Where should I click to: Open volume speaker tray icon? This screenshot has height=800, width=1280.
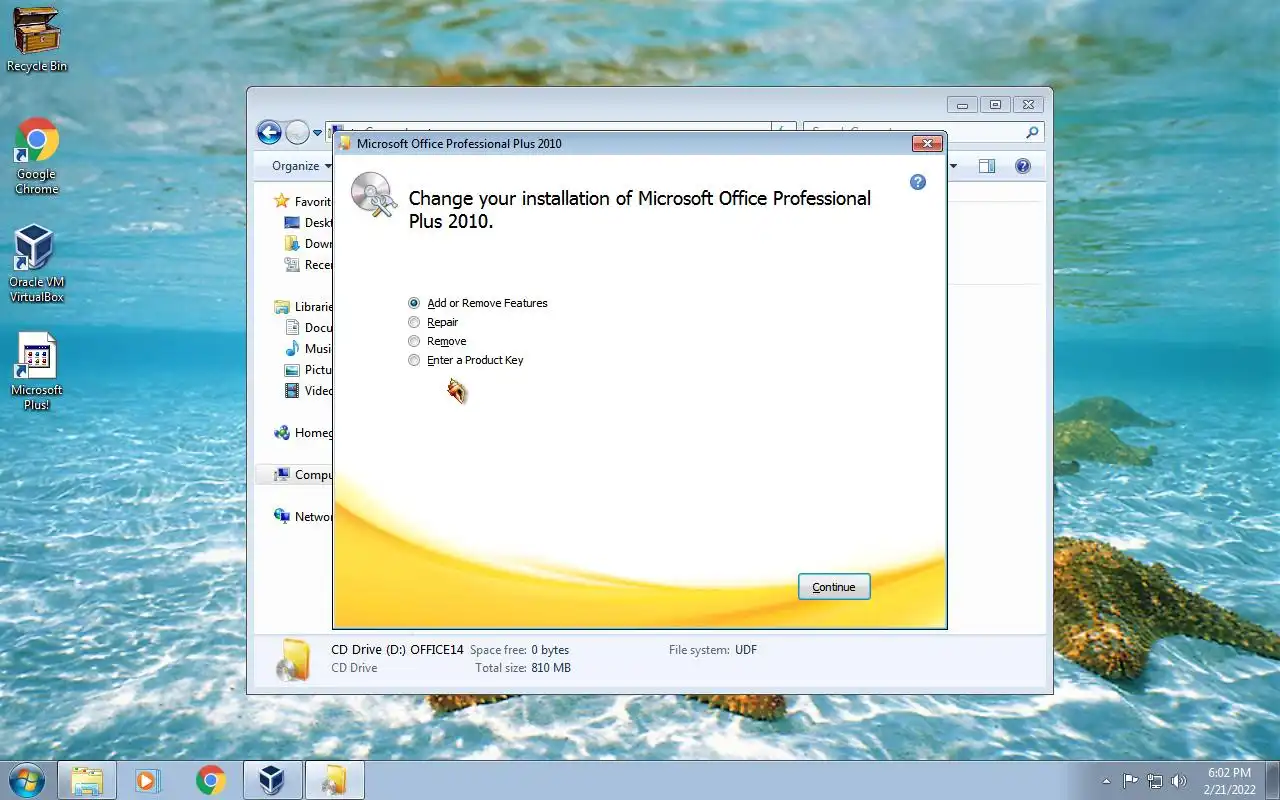click(x=1179, y=781)
